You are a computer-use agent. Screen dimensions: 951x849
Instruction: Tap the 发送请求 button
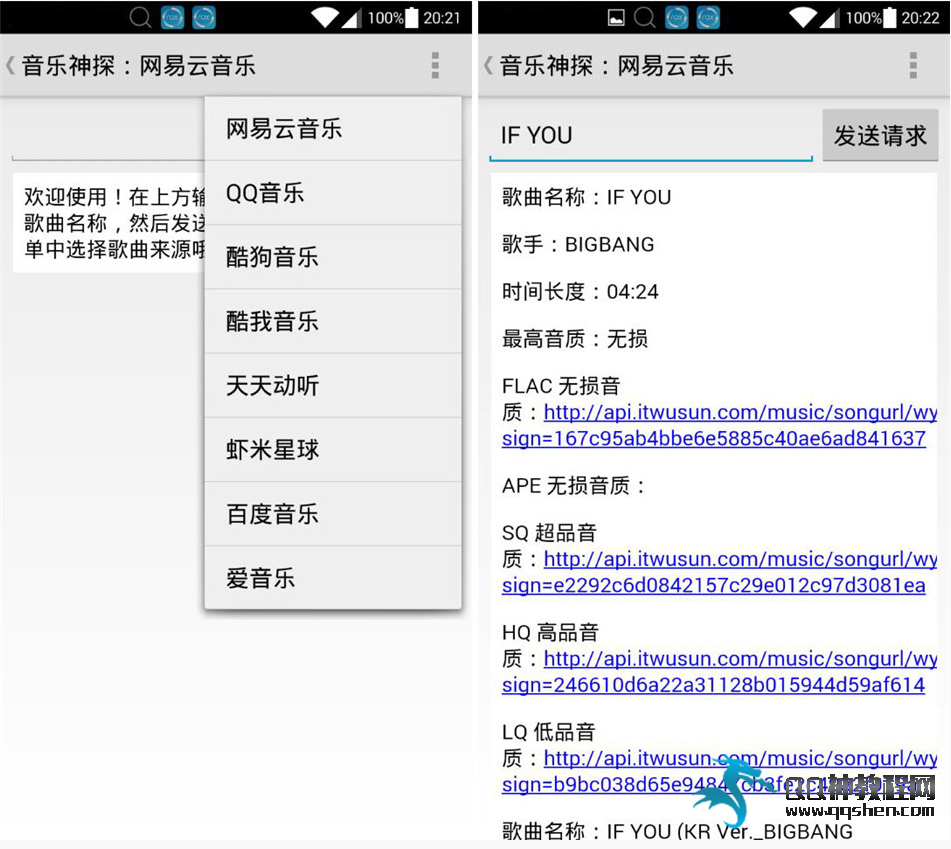(x=880, y=135)
